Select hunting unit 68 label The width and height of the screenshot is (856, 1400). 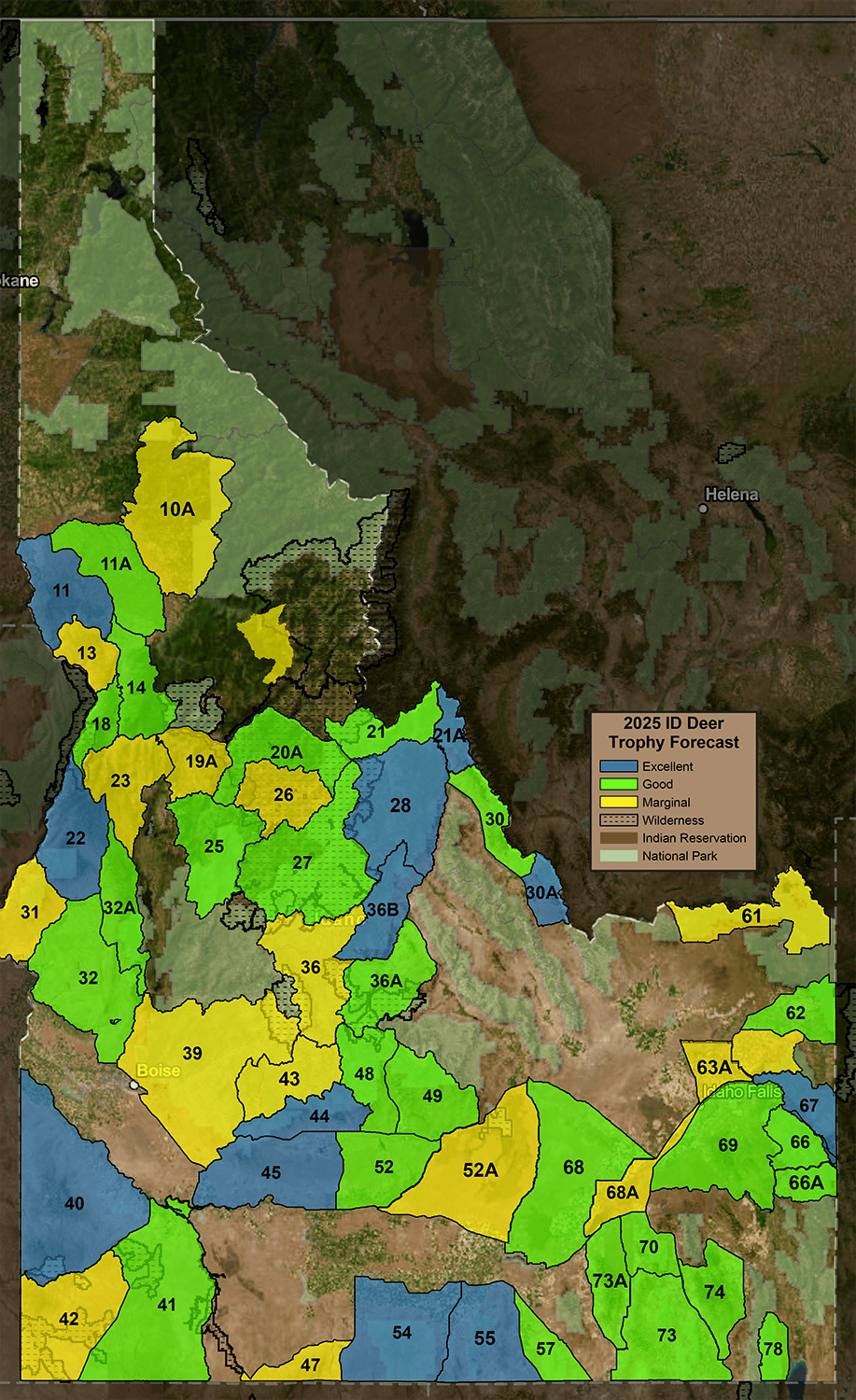[x=573, y=1168]
